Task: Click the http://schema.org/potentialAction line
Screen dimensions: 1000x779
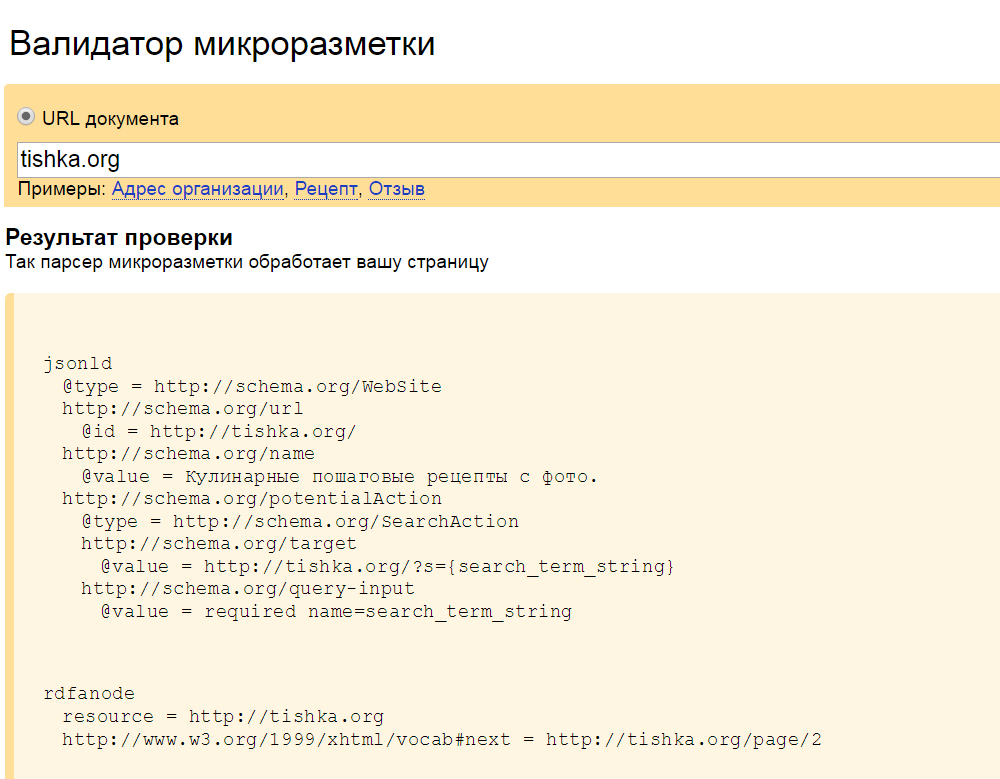Action: (252, 498)
